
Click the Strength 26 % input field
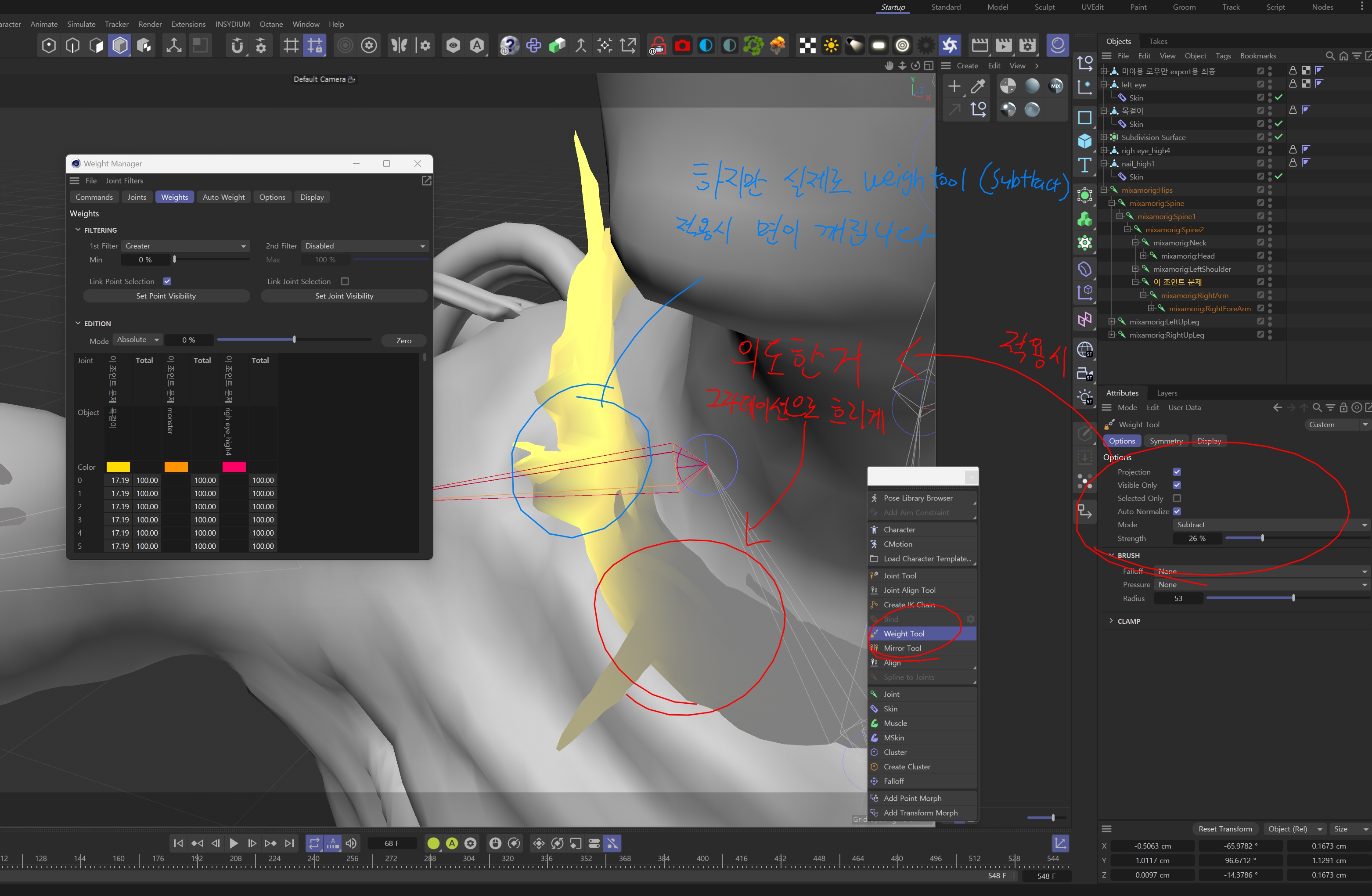tap(1197, 538)
